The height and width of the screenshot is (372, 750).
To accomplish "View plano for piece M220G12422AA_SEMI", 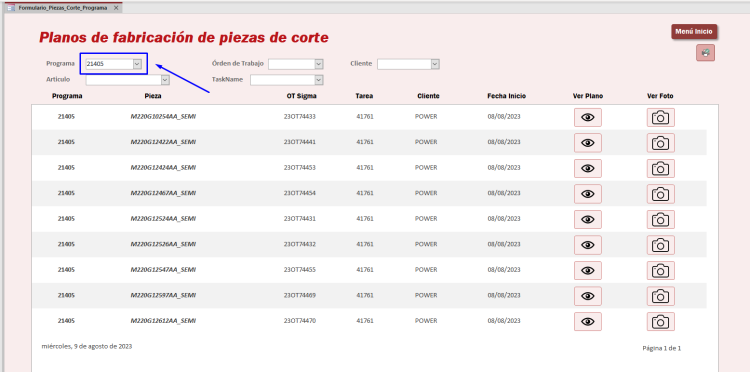I will pyautogui.click(x=587, y=142).
